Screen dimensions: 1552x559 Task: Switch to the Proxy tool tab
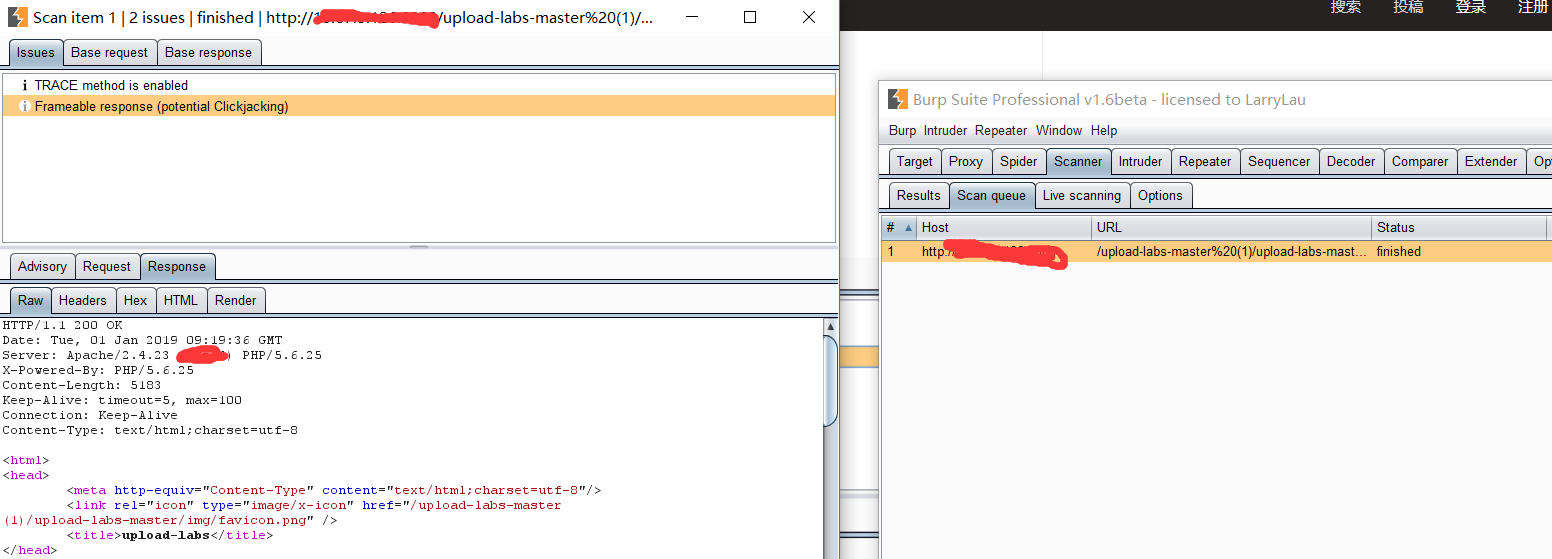click(966, 161)
